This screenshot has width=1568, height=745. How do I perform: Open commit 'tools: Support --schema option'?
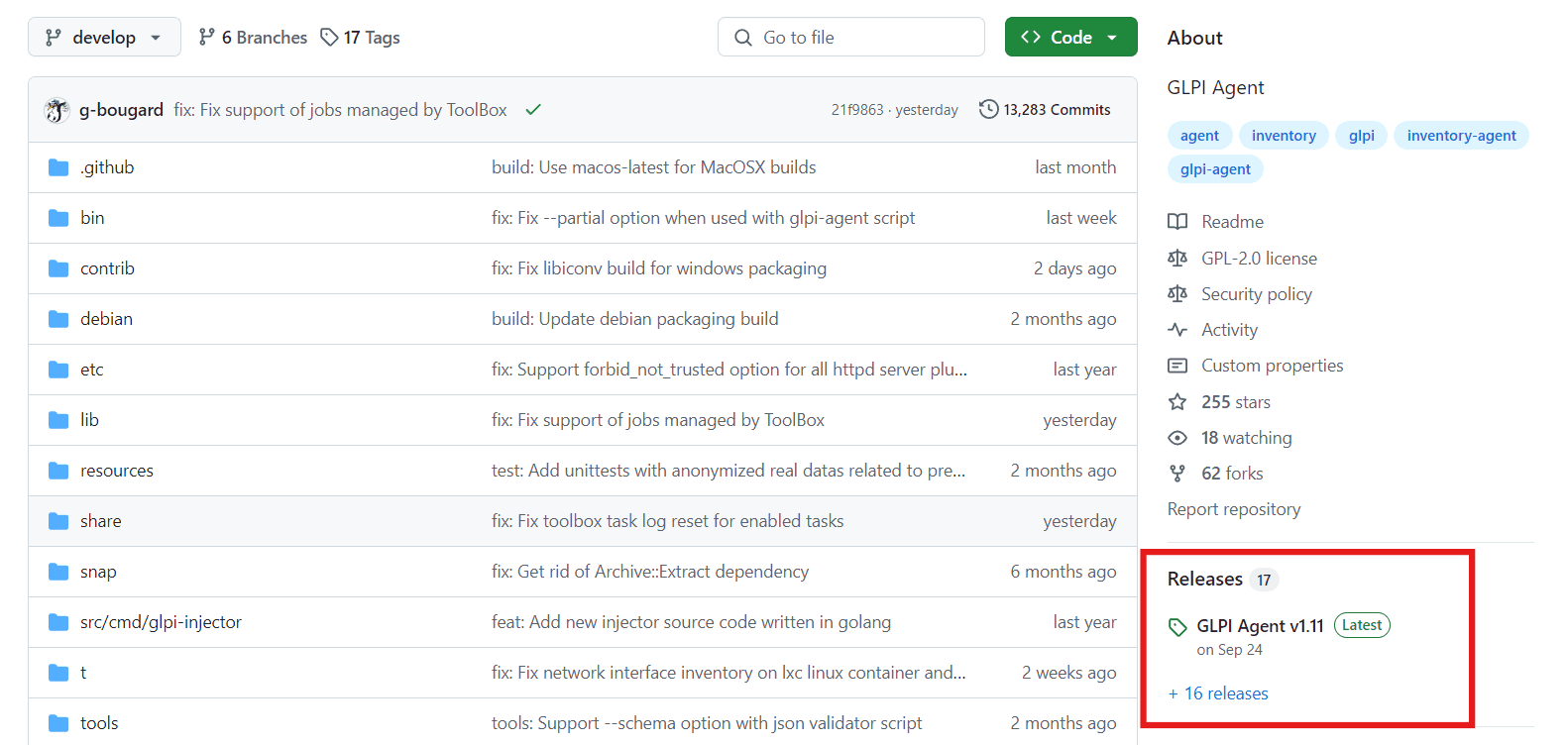click(x=707, y=723)
